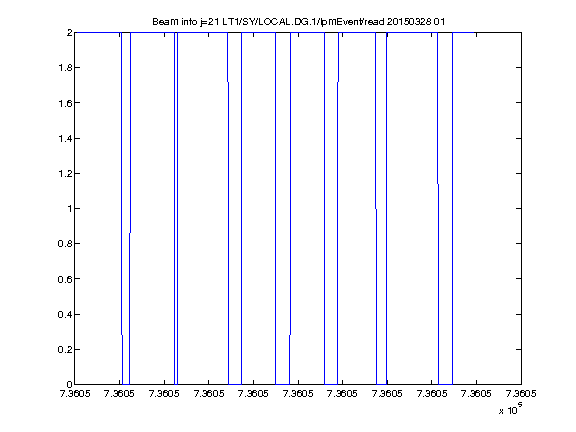Image resolution: width=576 pixels, height=432 pixels.
Task: Click the y-axis tick label 1.2
Action: 65,173
